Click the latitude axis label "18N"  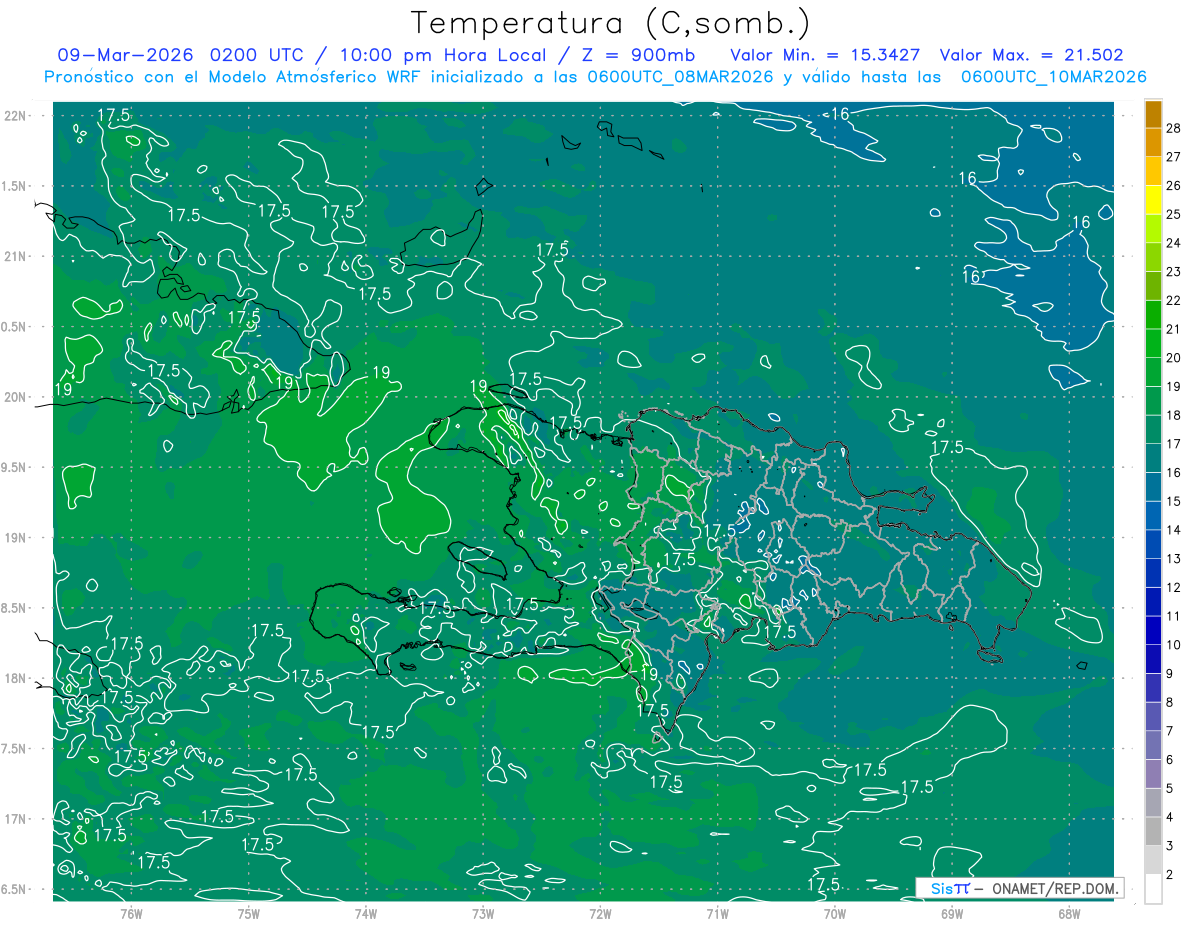pos(14,679)
